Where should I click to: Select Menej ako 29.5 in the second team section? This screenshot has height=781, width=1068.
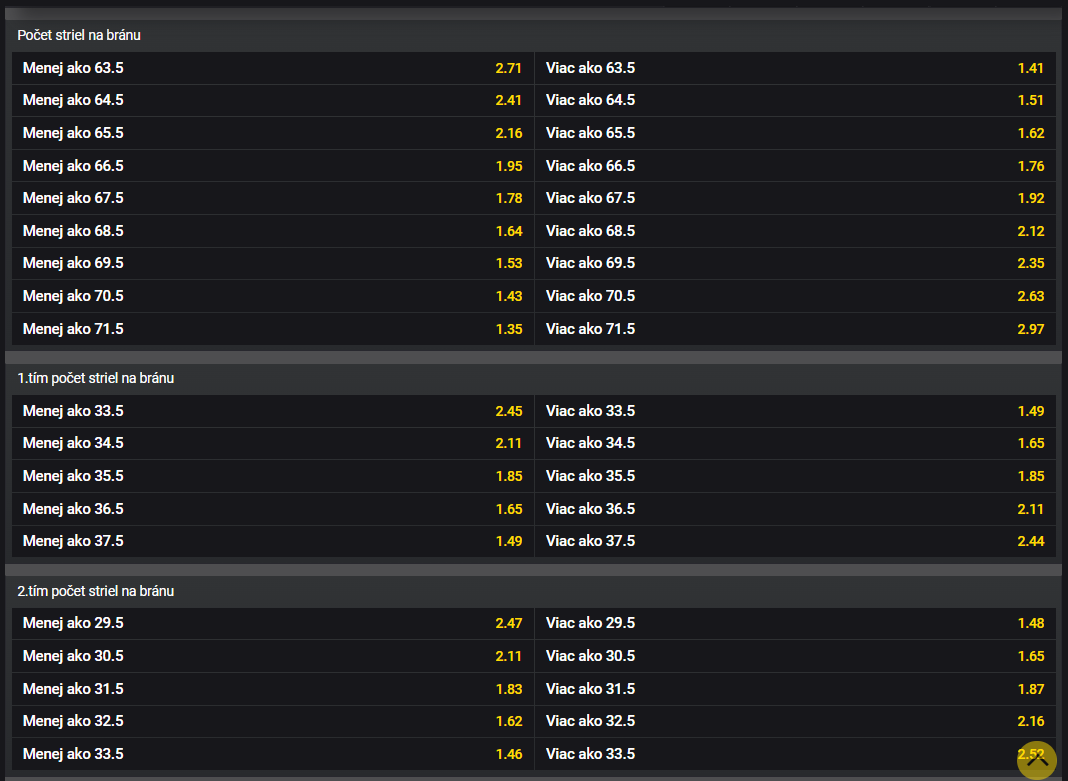point(272,622)
